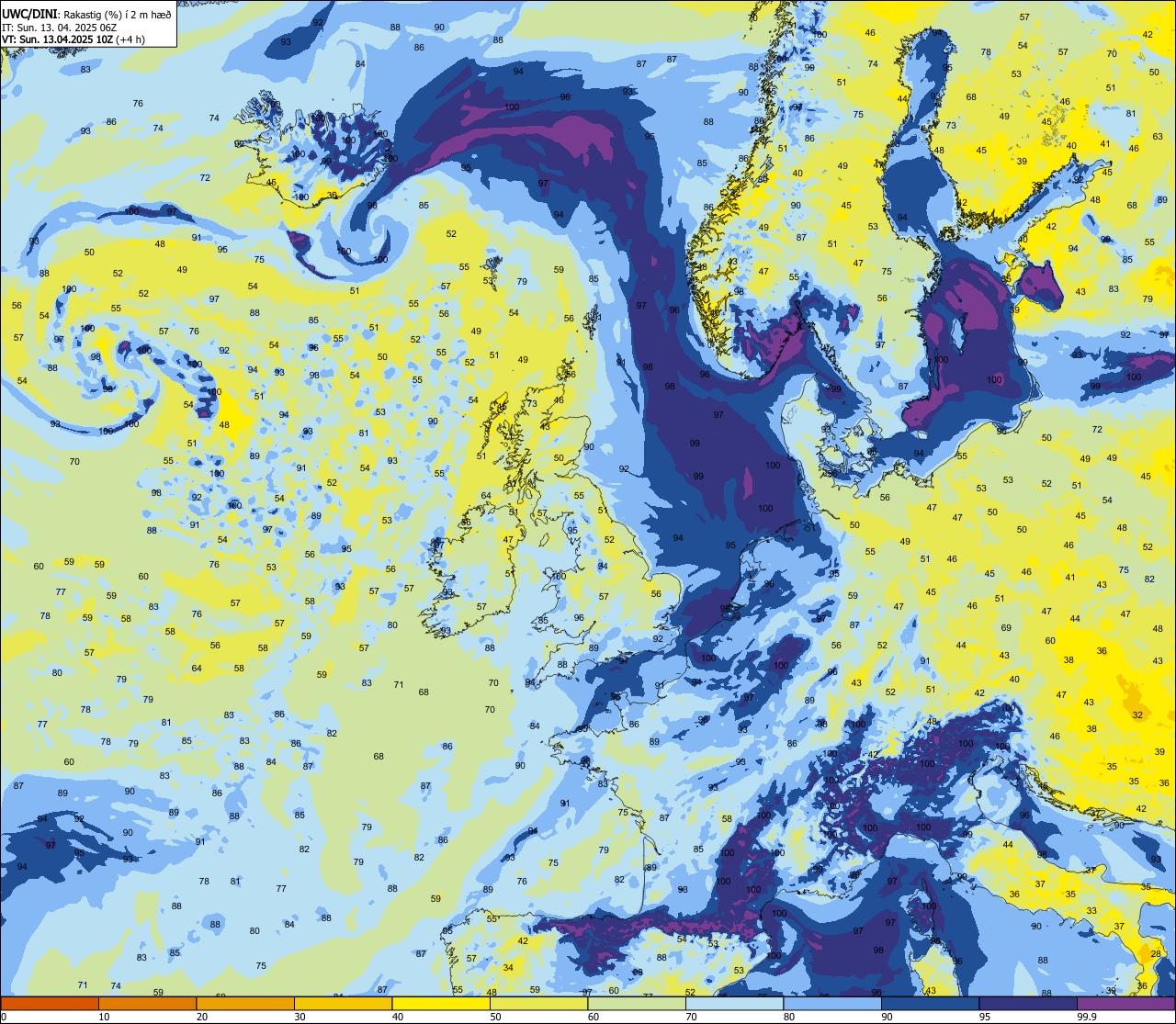Select the yellow-green 60–70 legend swatch
The image size is (1176, 1024).
637,1003
